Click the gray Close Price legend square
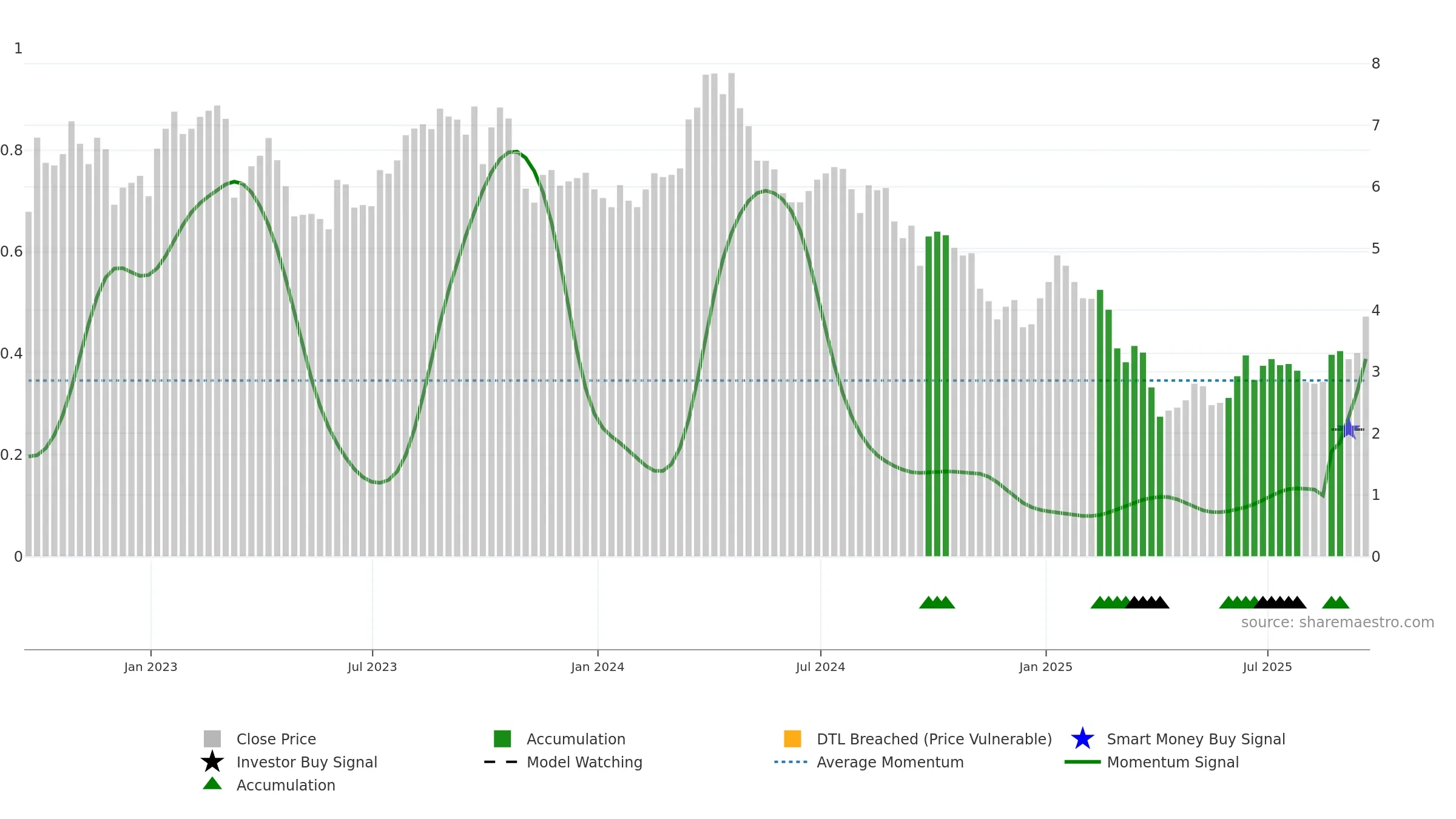 212,739
